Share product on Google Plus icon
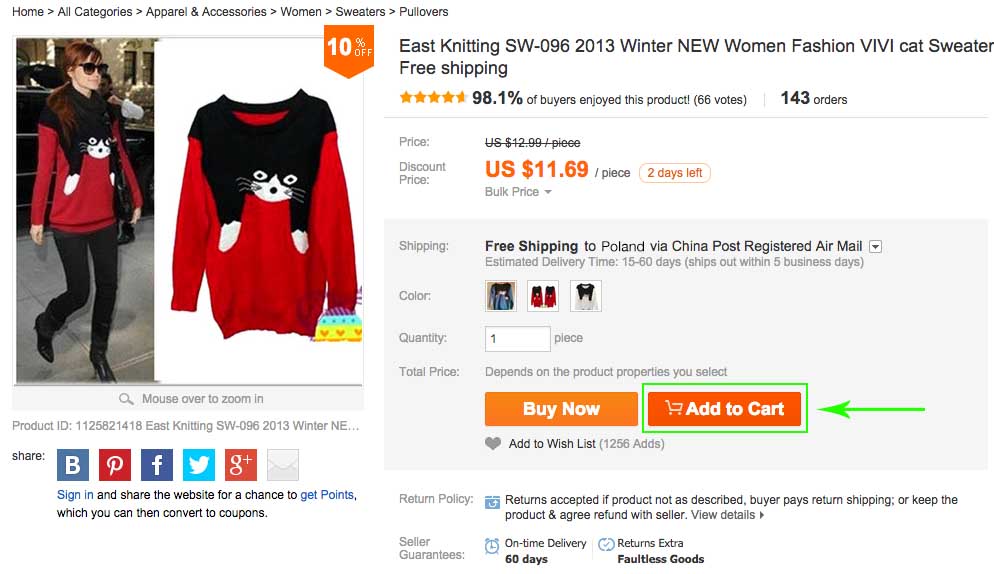This screenshot has height=574, width=994. (241, 465)
